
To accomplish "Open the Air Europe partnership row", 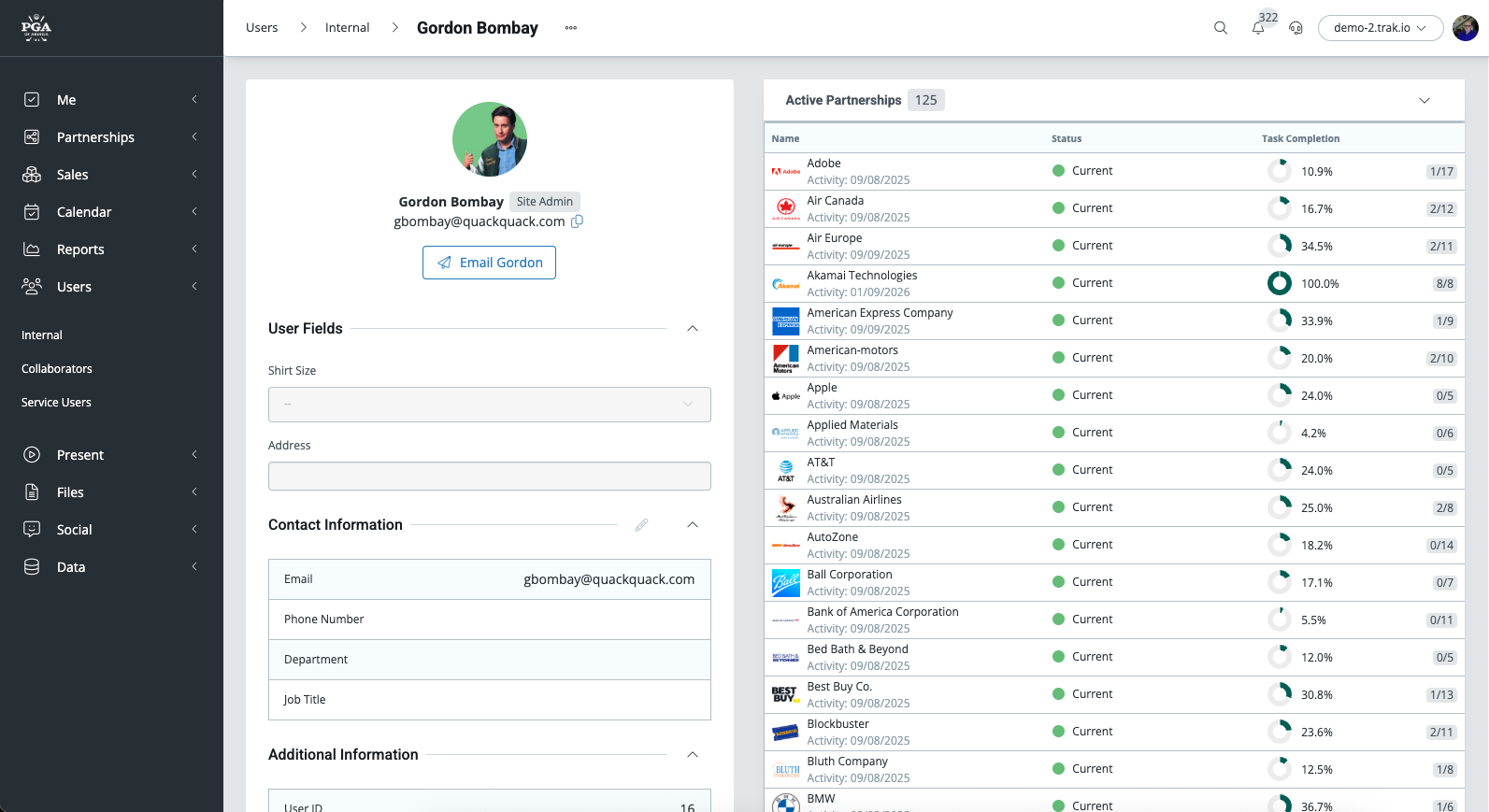I will tap(1114, 247).
